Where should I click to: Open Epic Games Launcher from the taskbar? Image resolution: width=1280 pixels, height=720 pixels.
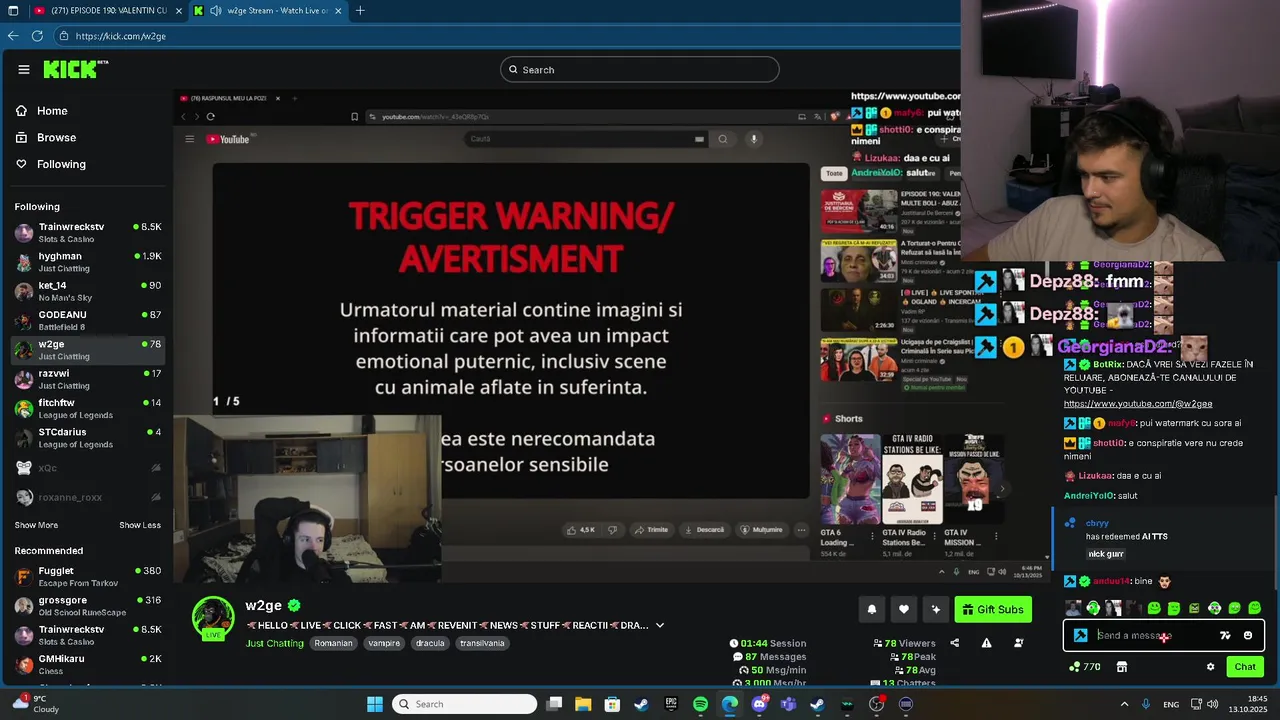[671, 704]
